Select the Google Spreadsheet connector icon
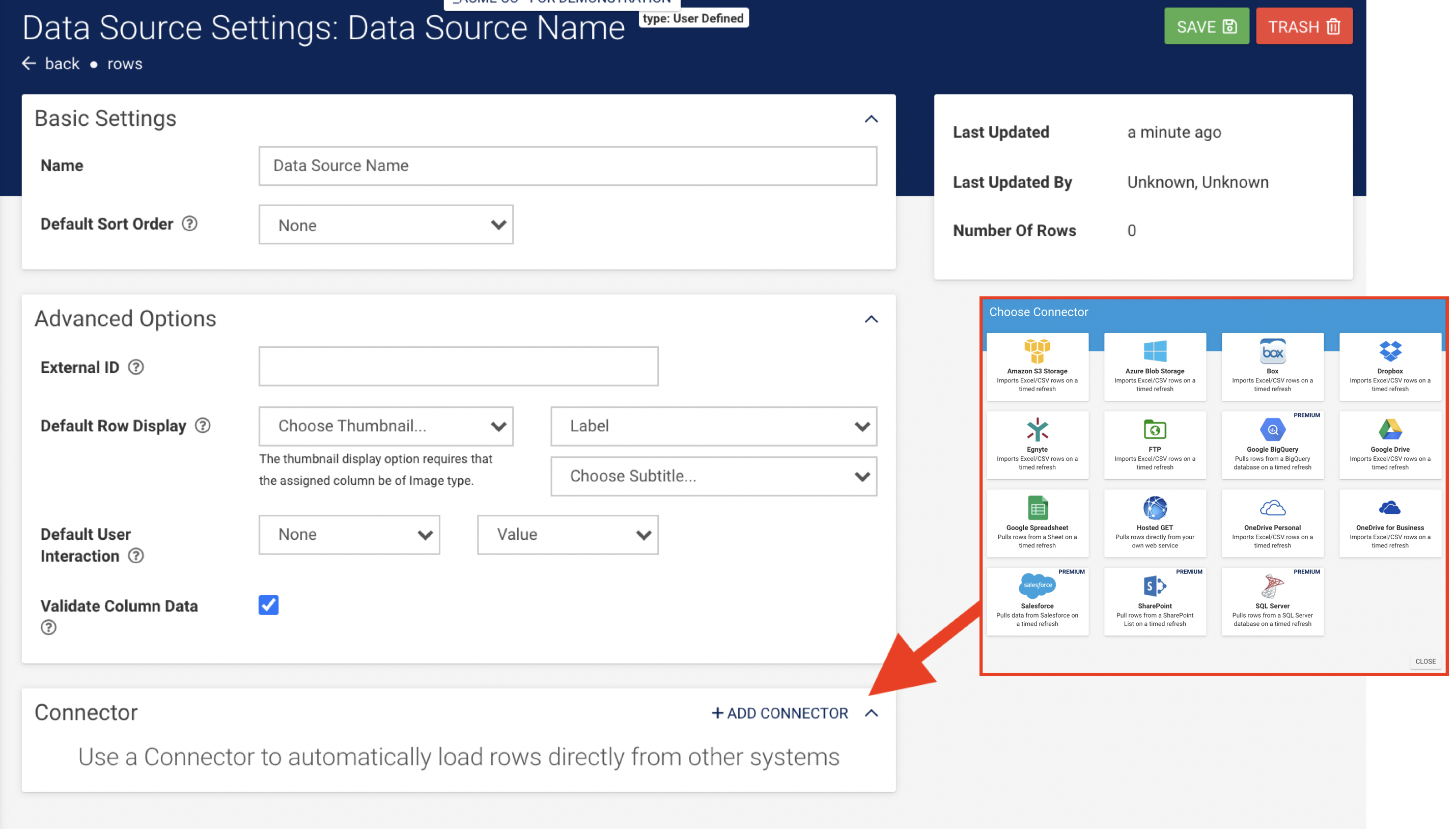 (x=1037, y=507)
